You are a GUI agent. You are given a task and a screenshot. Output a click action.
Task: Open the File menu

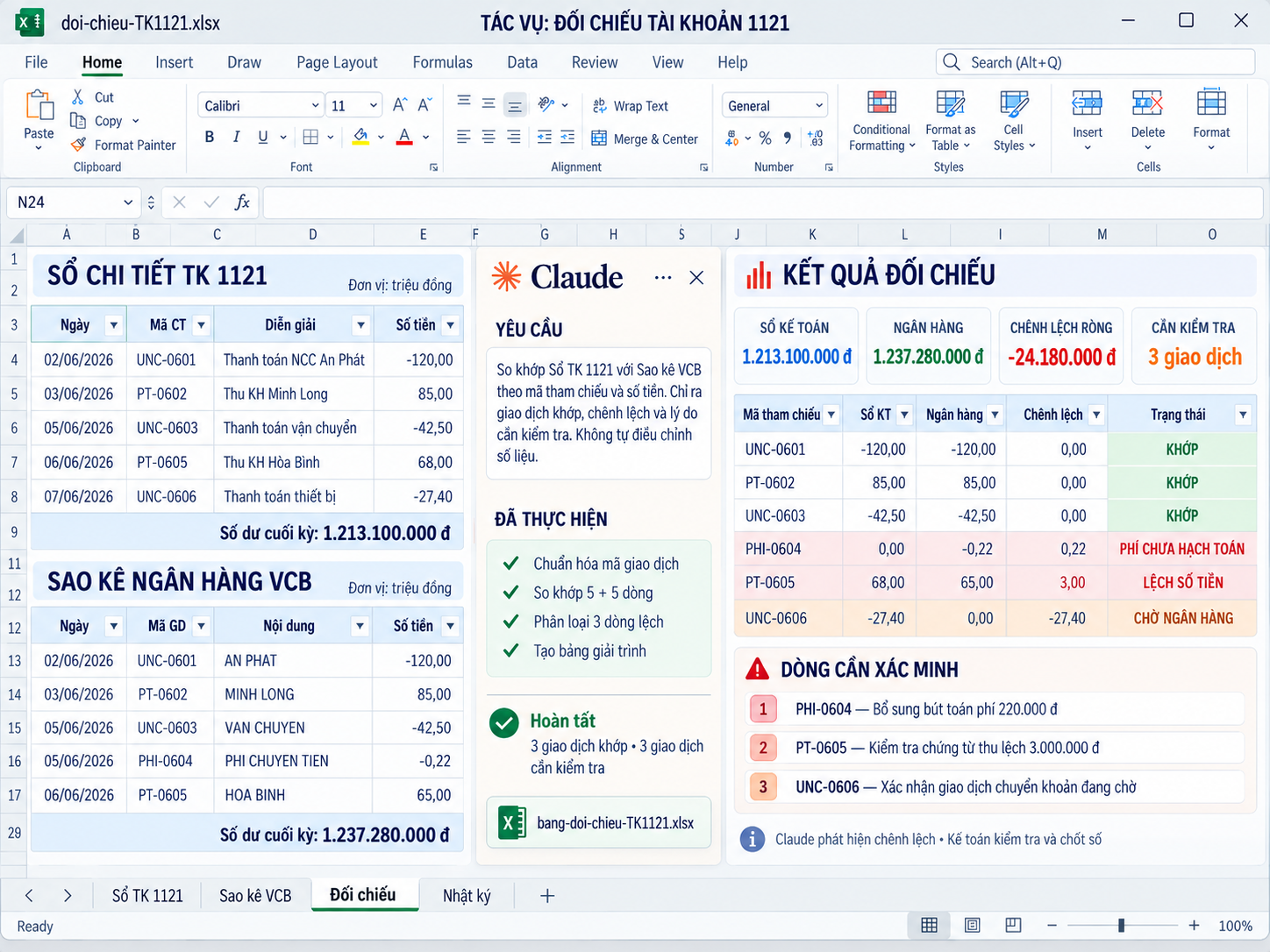coord(36,62)
